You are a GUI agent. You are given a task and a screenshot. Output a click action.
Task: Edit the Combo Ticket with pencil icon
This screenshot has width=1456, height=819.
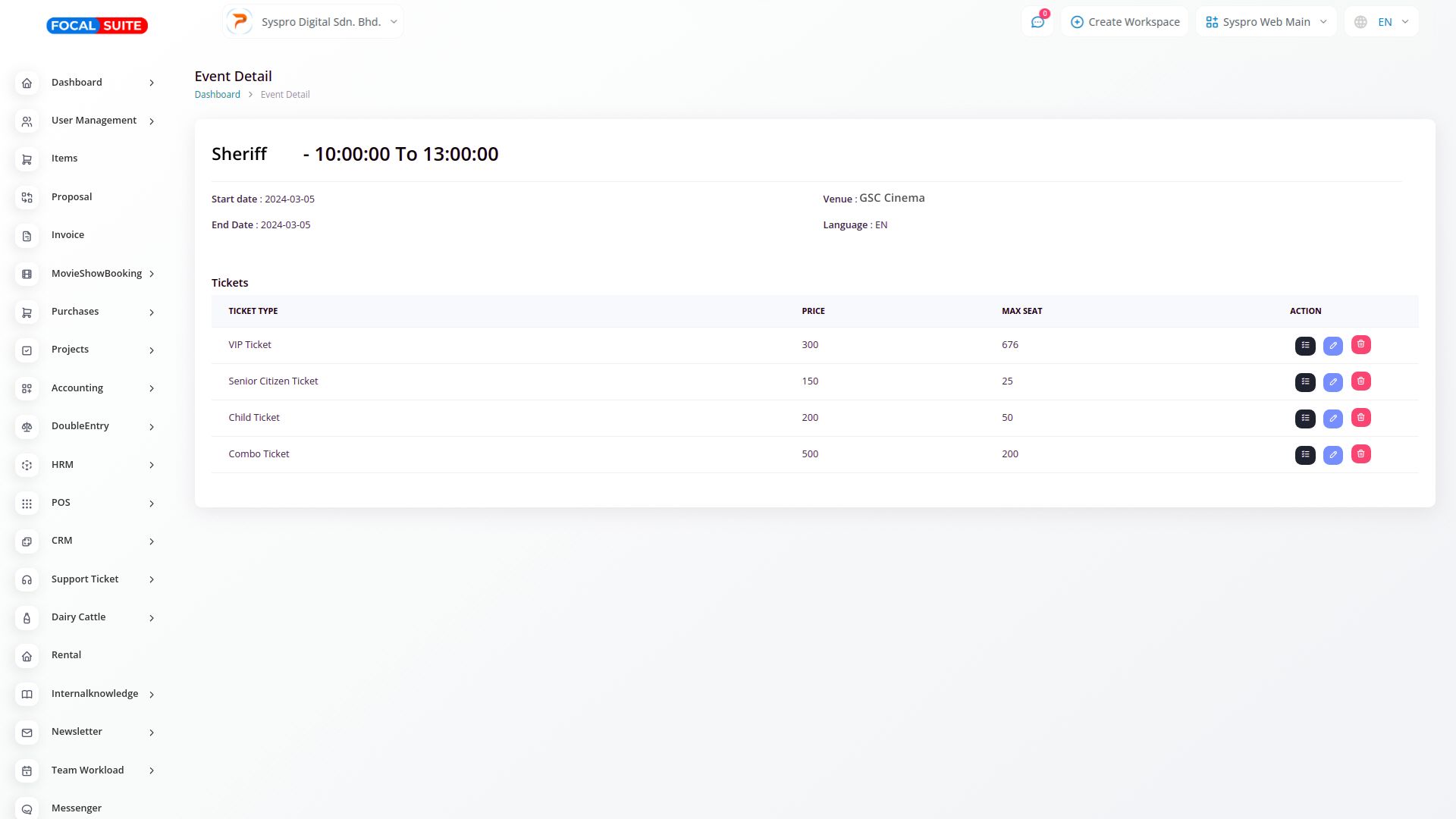click(1332, 455)
